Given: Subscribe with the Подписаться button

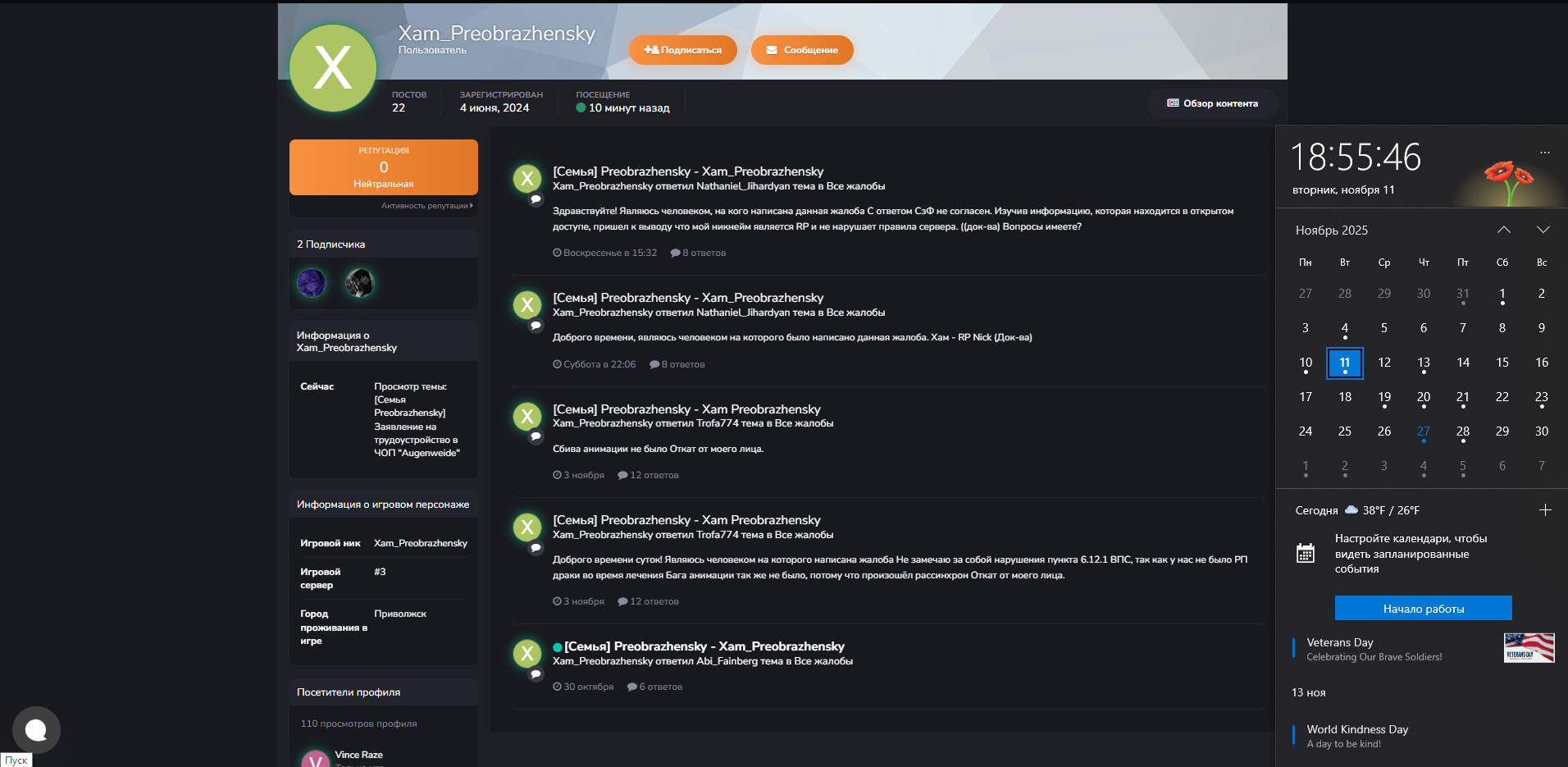Looking at the screenshot, I should click(x=682, y=50).
